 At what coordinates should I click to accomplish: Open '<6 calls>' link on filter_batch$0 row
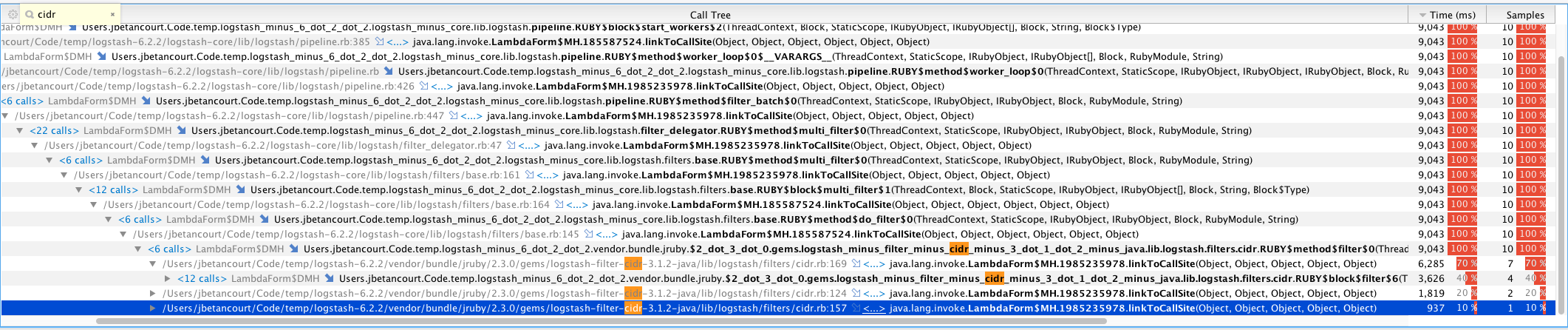(21, 101)
